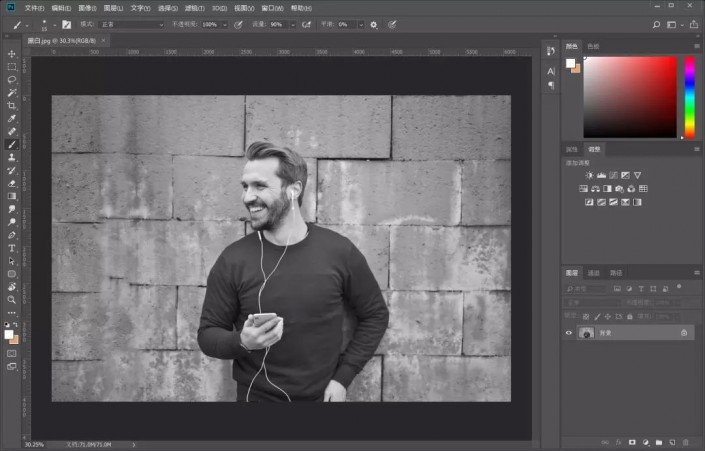Expand the opacity 100% dropdown arrow
This screenshot has height=451, width=705.
(225, 23)
